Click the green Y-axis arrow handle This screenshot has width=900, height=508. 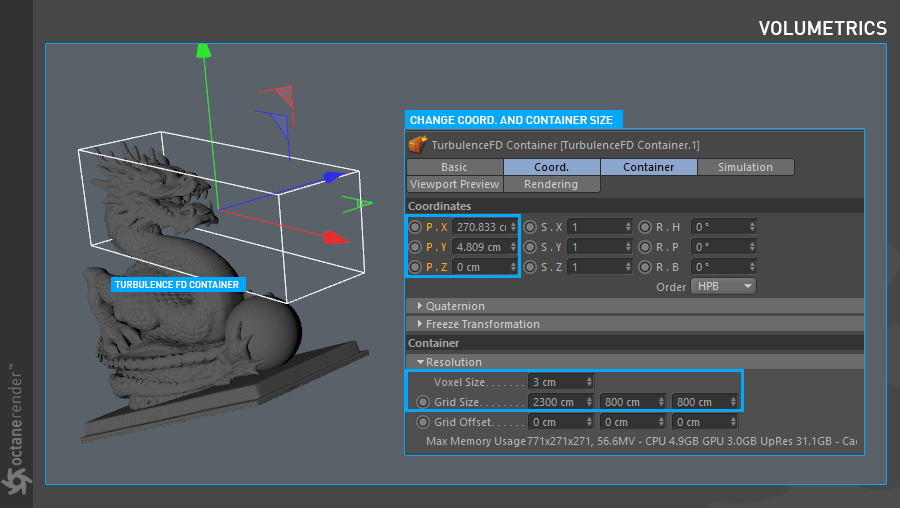pyautogui.click(x=203, y=49)
